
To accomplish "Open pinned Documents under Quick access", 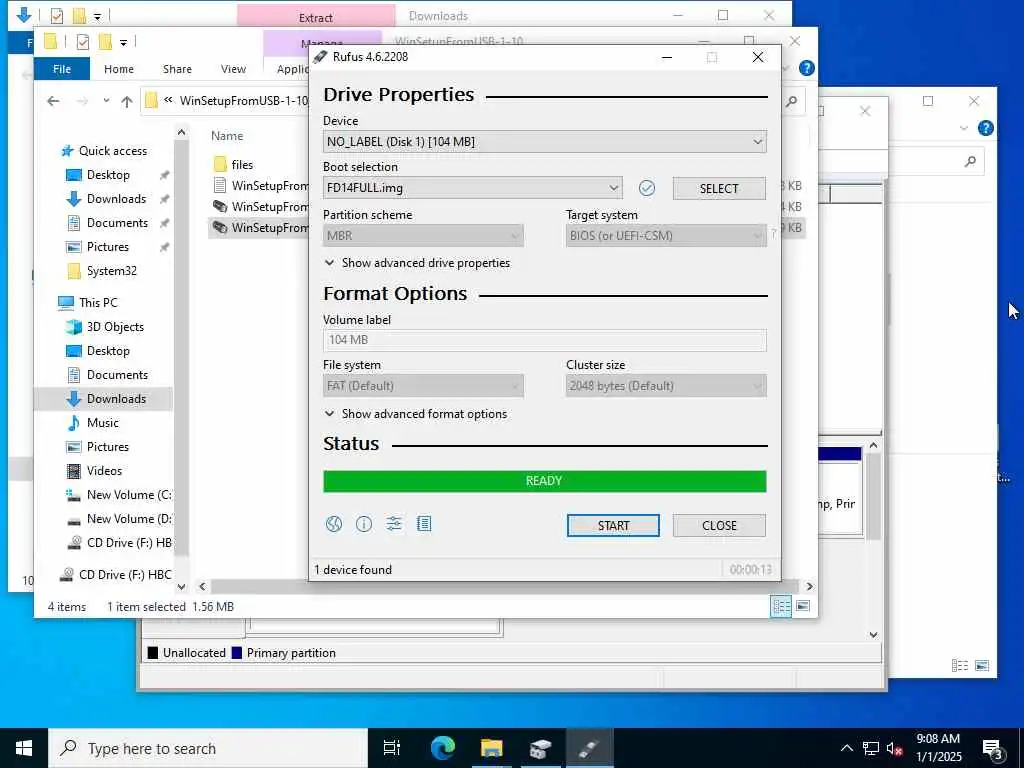I will (117, 223).
